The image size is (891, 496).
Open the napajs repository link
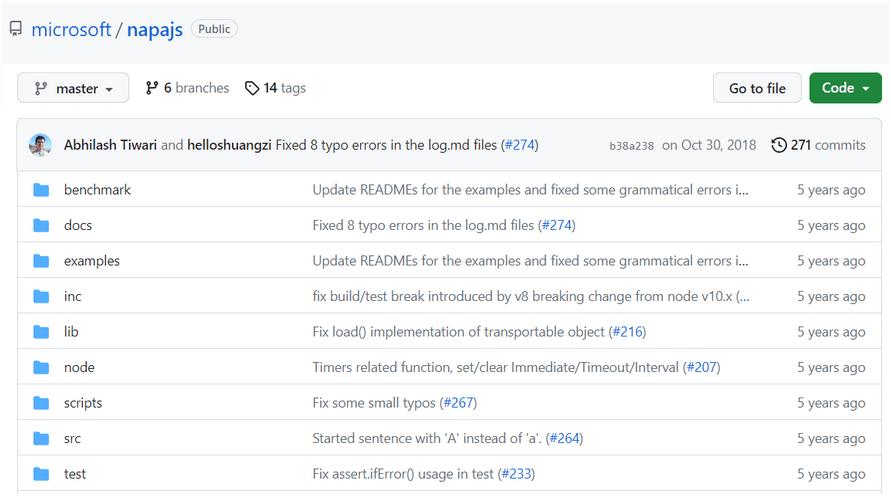(155, 30)
